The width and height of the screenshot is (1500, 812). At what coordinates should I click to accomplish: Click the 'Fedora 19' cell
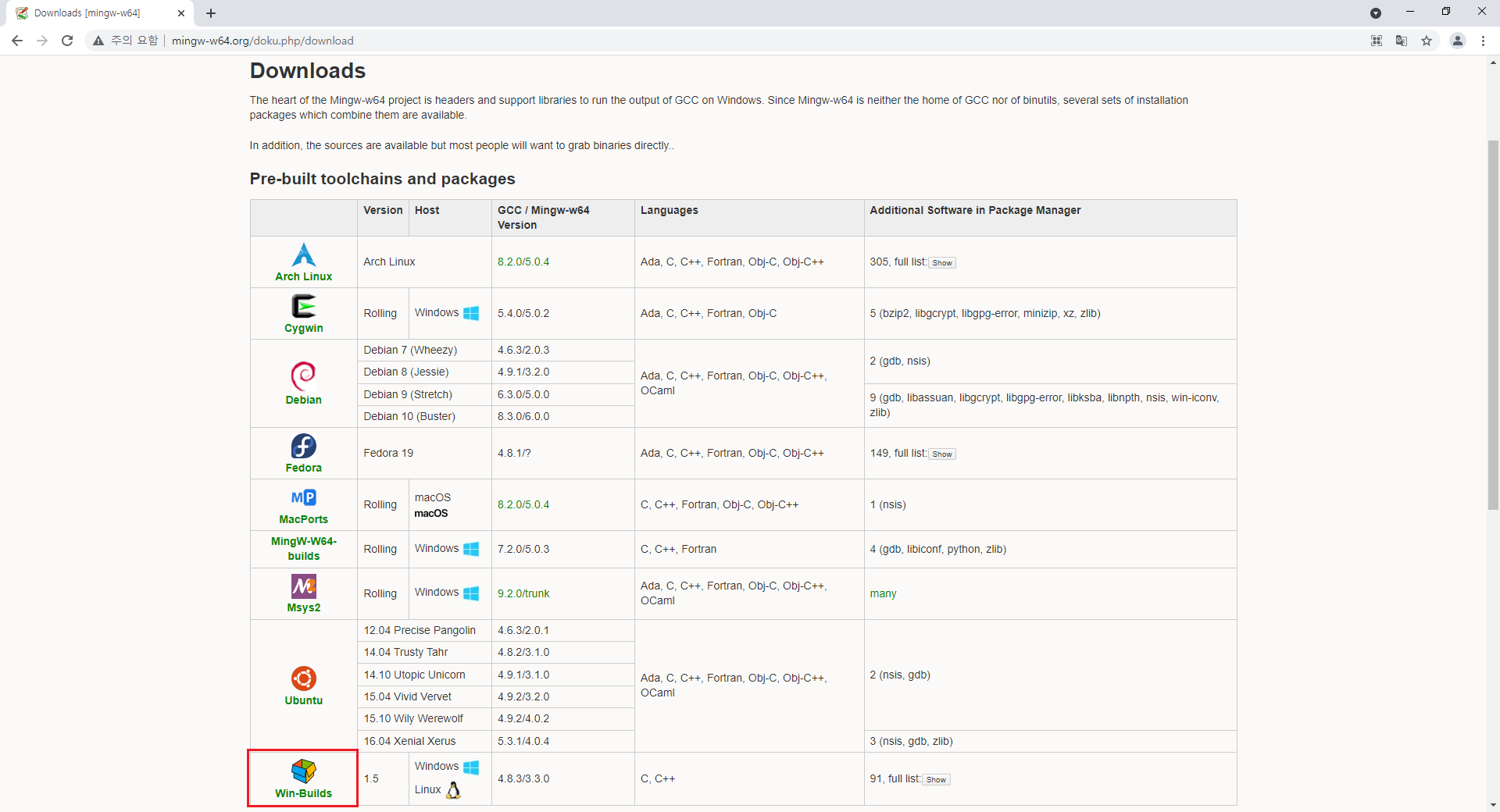pyautogui.click(x=424, y=453)
